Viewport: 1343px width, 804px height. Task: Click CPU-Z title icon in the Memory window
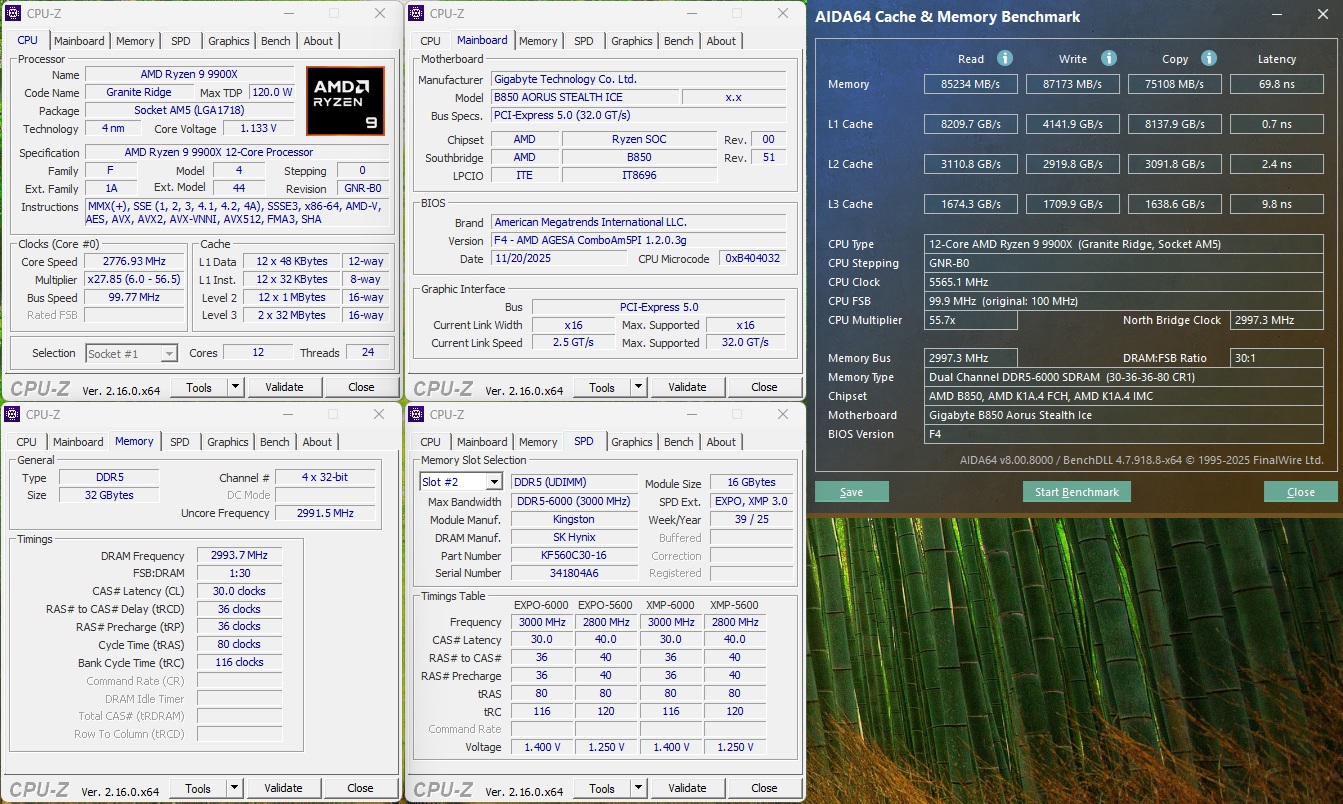[x=13, y=414]
